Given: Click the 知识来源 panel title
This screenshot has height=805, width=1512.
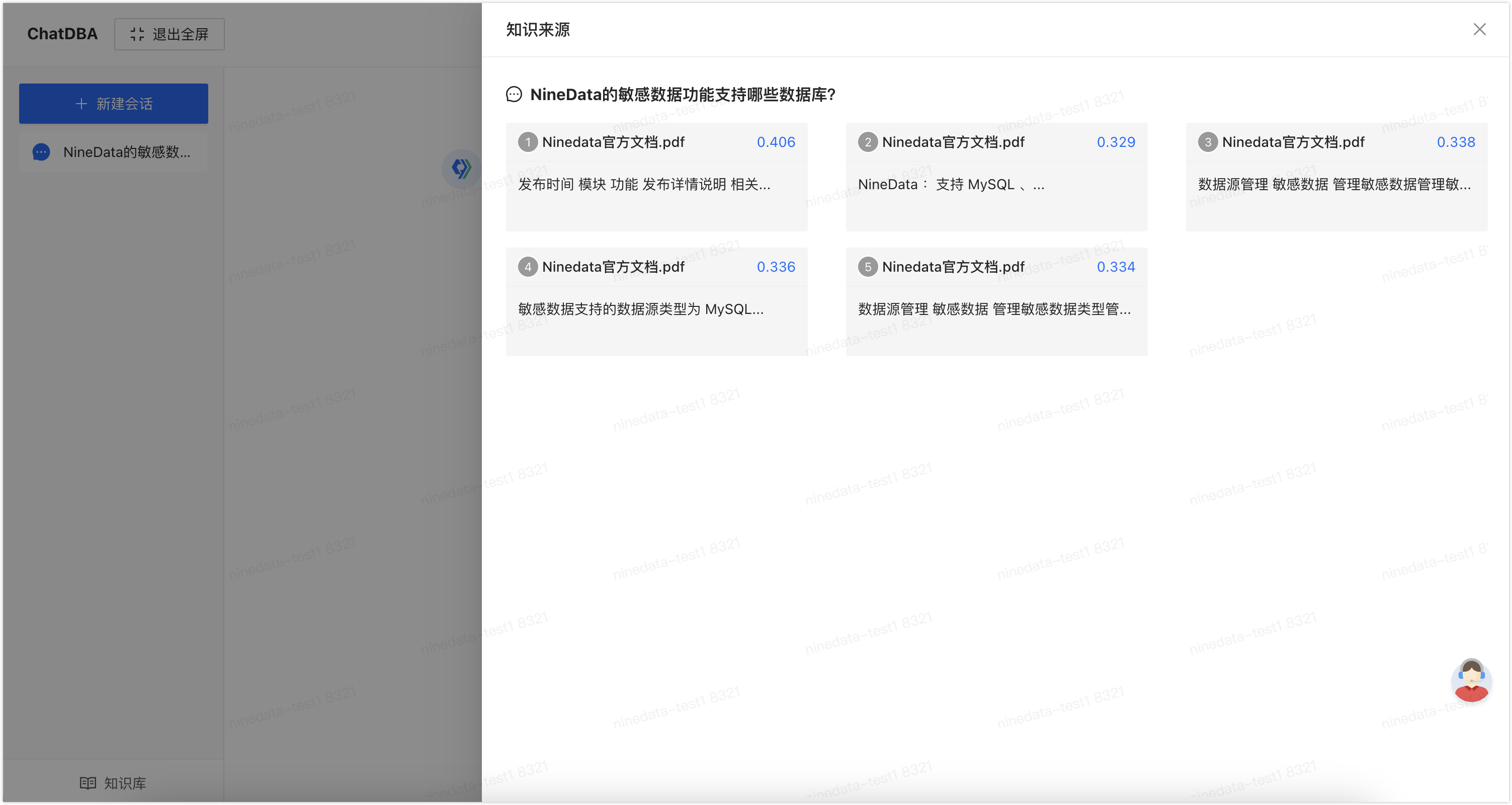Looking at the screenshot, I should pos(538,29).
